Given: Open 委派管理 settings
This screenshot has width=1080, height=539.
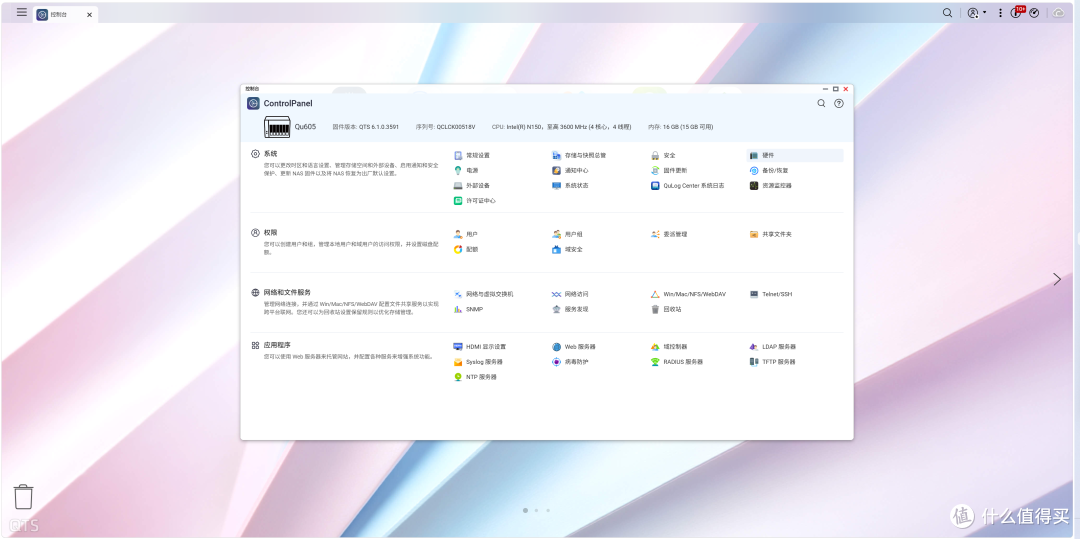Looking at the screenshot, I should (x=669, y=234).
